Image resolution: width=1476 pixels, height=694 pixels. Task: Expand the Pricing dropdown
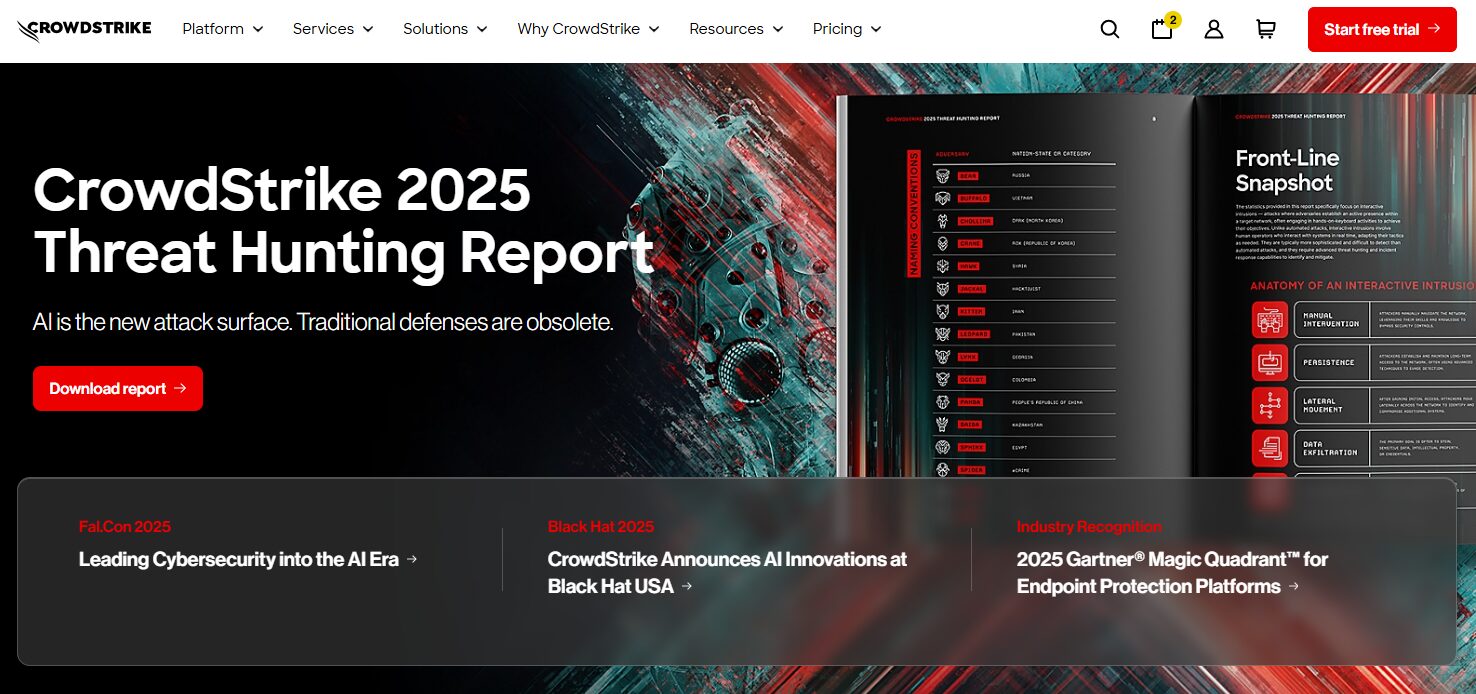point(846,29)
